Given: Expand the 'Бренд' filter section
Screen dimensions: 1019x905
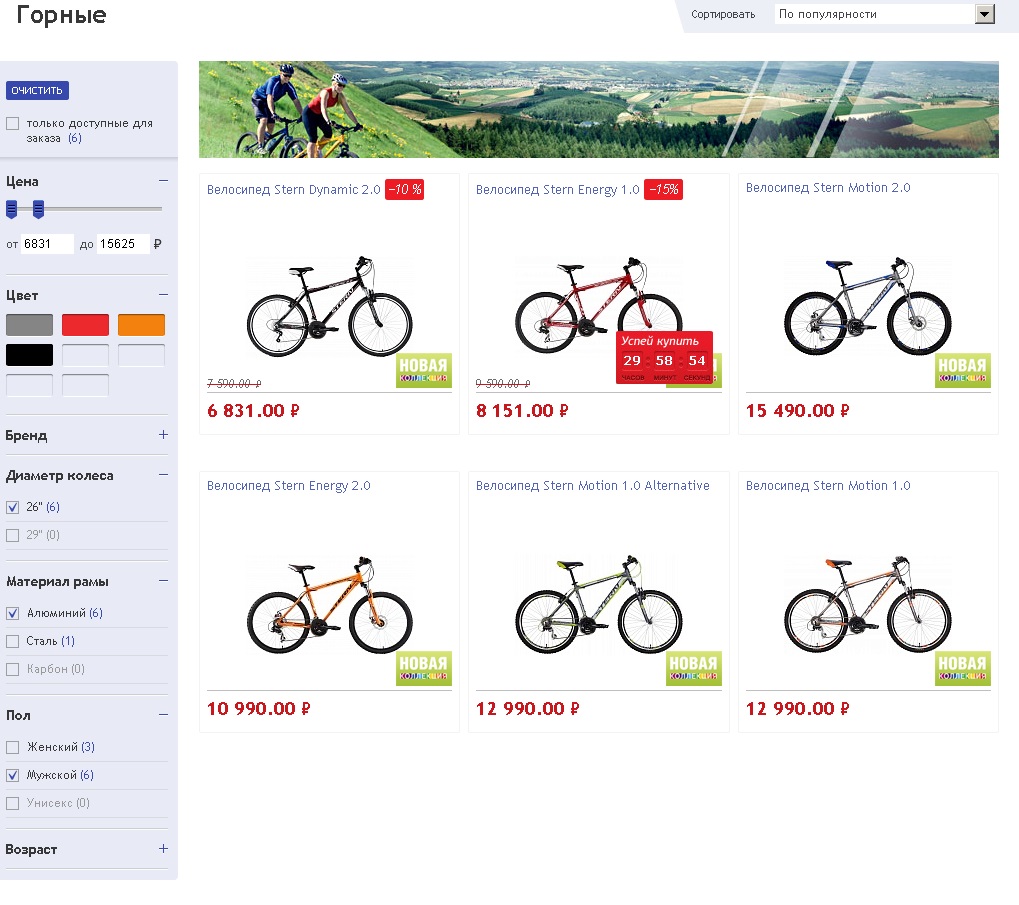Looking at the screenshot, I should (x=163, y=435).
